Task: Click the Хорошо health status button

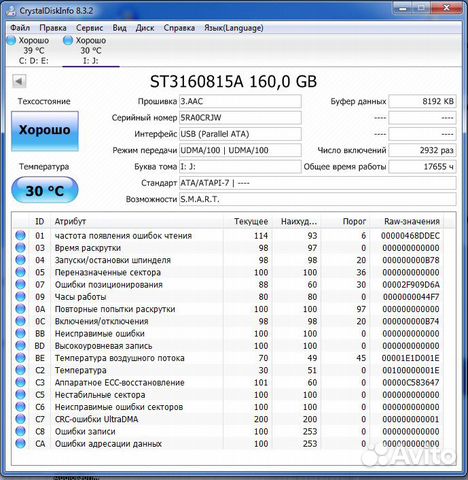Action: pyautogui.click(x=45, y=131)
